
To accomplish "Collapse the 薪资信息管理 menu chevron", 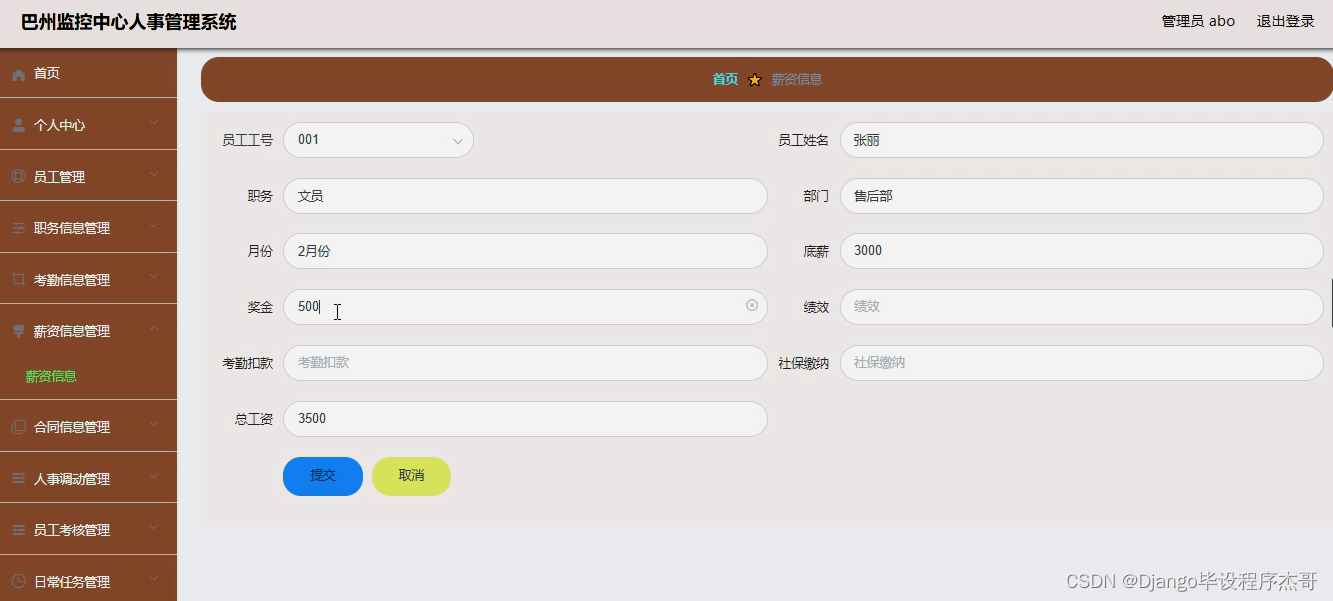I will tap(154, 329).
